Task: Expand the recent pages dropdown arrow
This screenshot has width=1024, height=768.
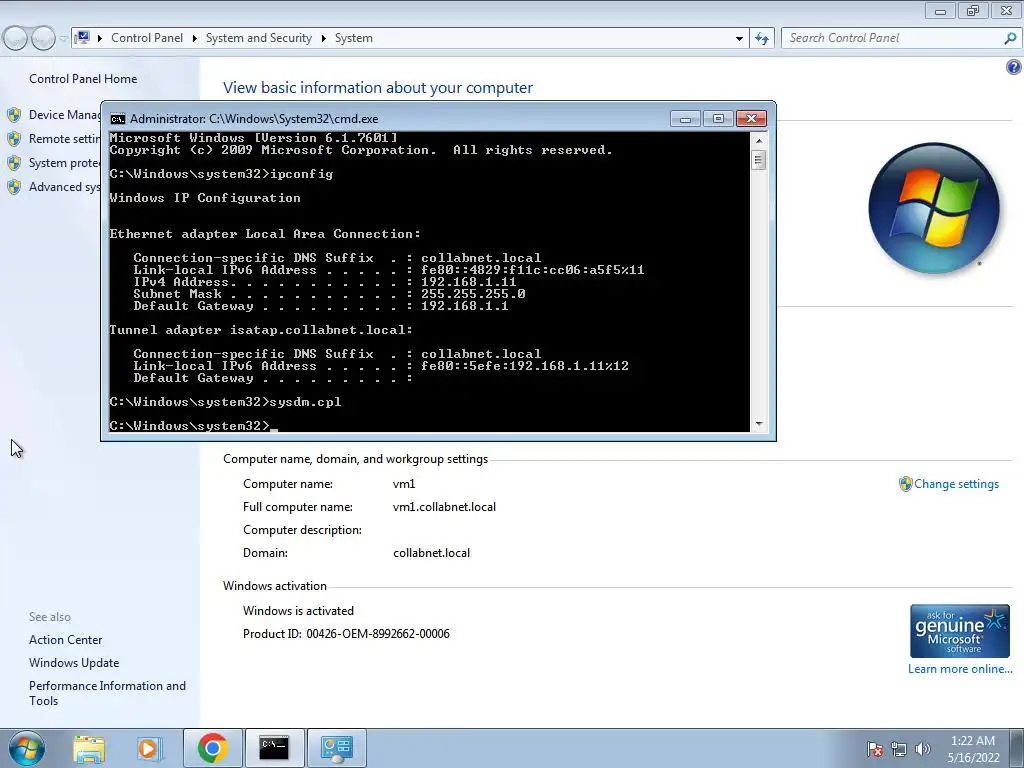Action: [63, 39]
